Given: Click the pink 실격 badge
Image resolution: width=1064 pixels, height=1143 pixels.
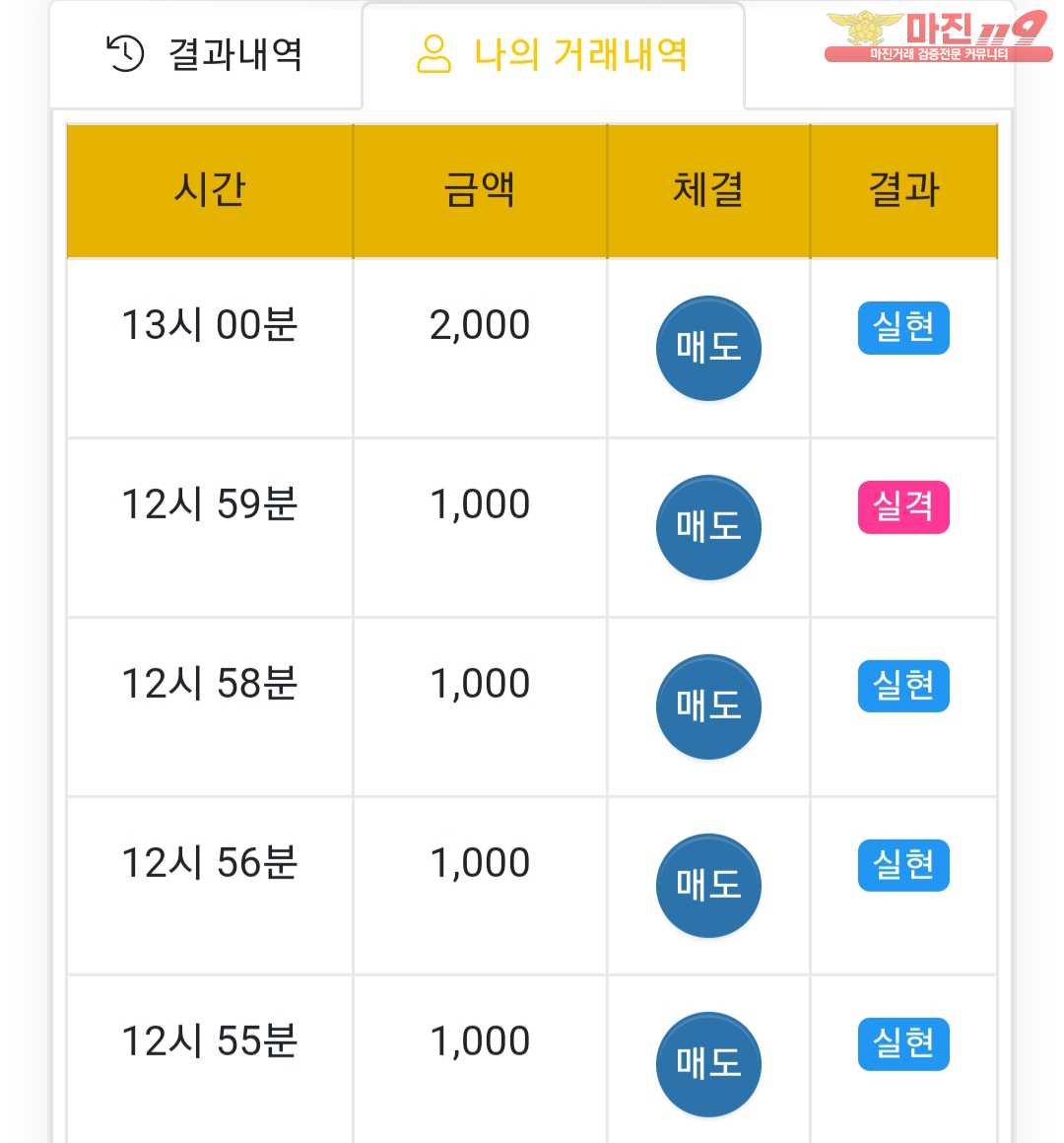Looking at the screenshot, I should (x=903, y=506).
